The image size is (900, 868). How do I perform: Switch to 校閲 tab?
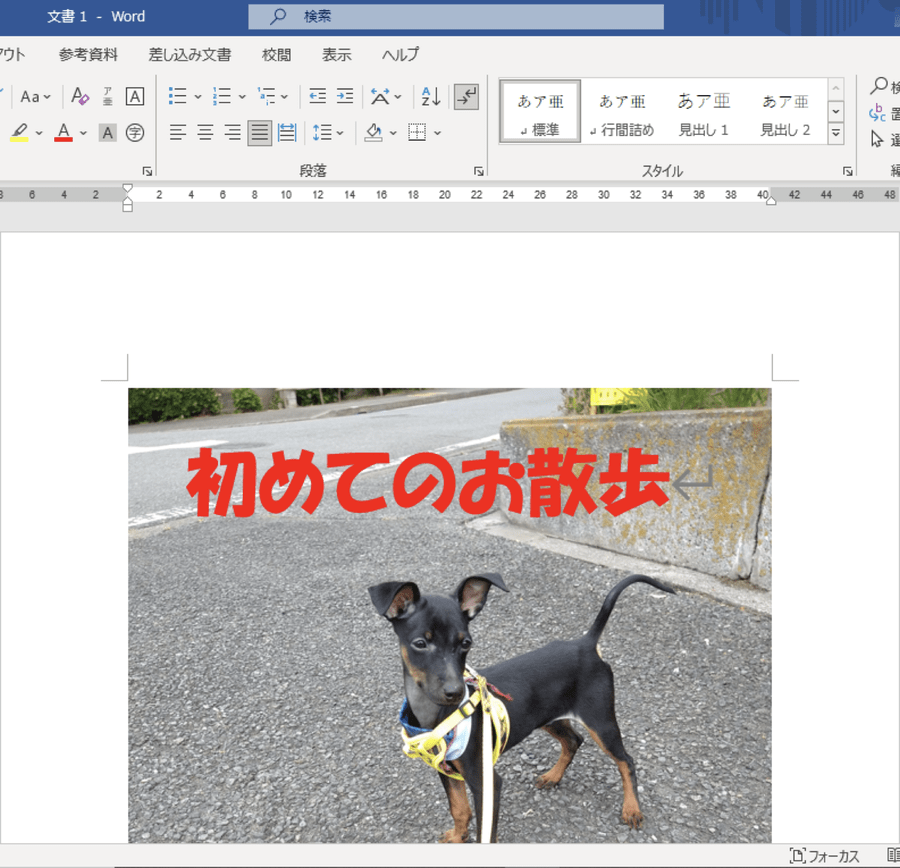coord(277,55)
